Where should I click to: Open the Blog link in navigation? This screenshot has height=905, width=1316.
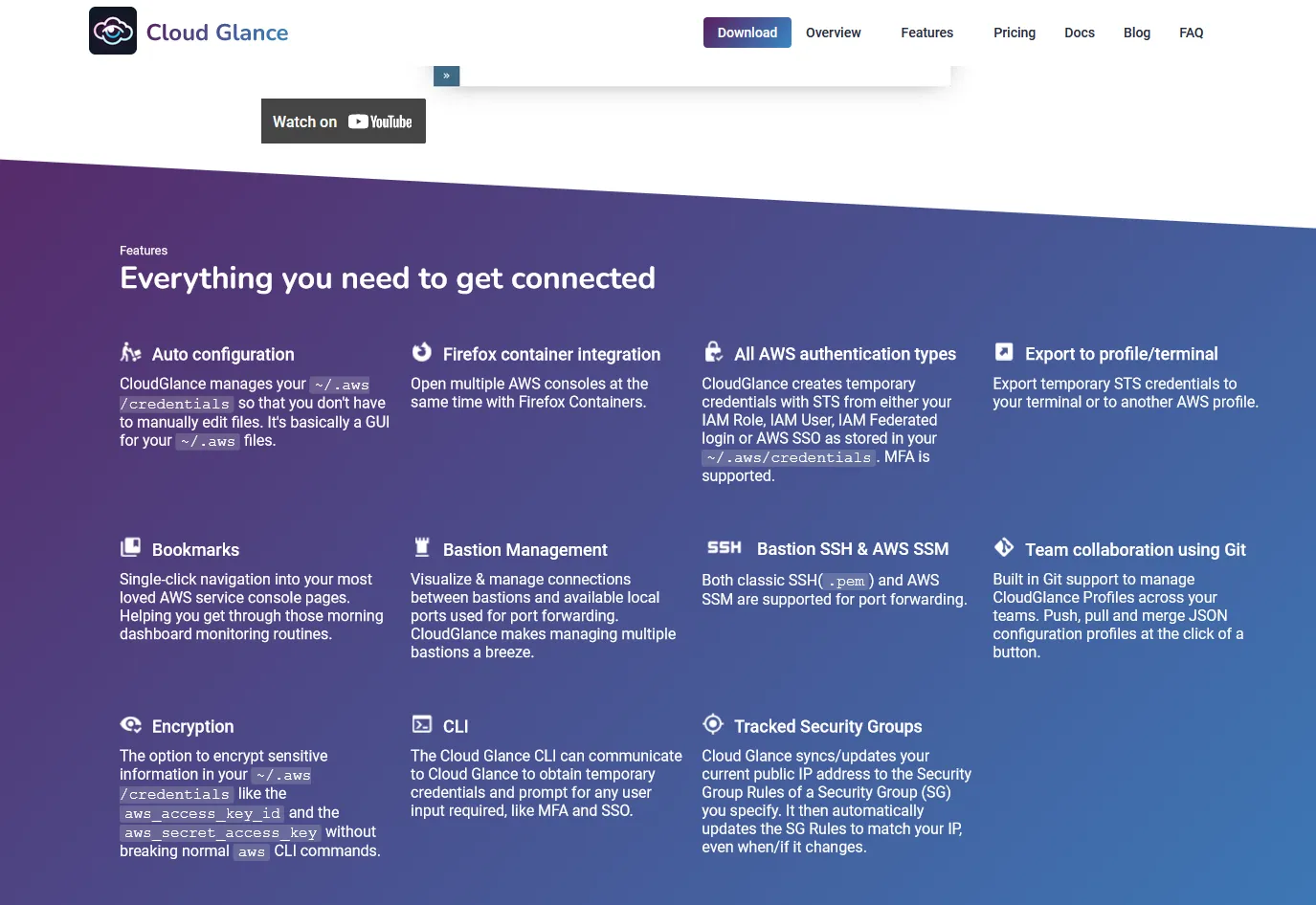click(1136, 33)
